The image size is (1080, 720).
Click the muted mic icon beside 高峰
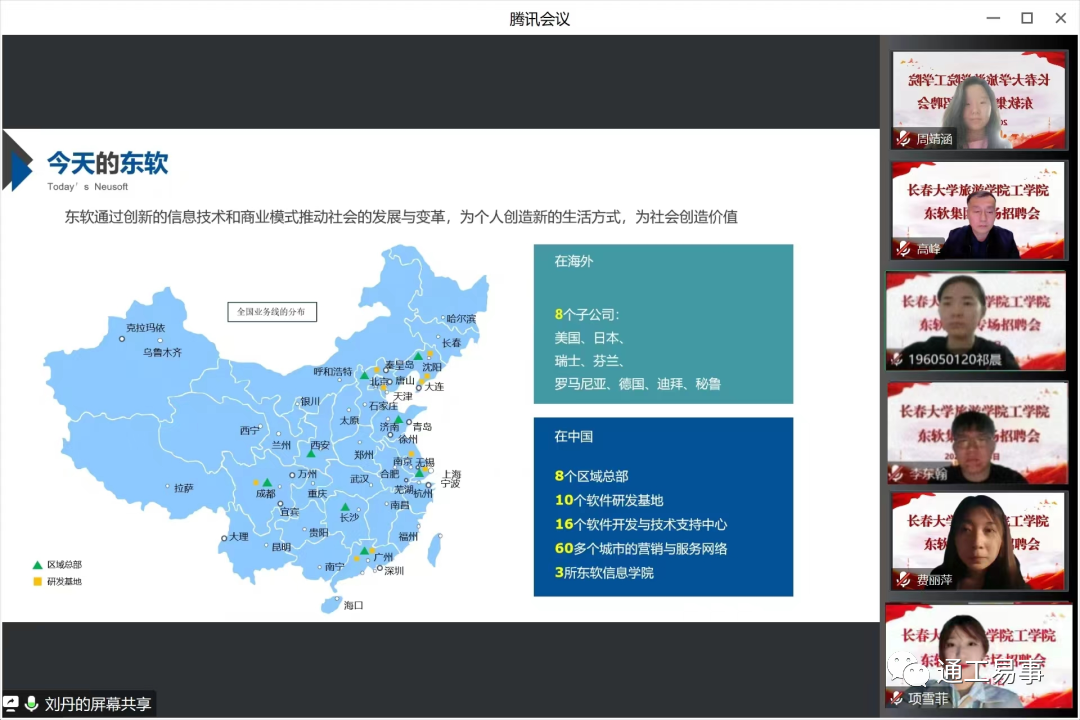tap(903, 249)
